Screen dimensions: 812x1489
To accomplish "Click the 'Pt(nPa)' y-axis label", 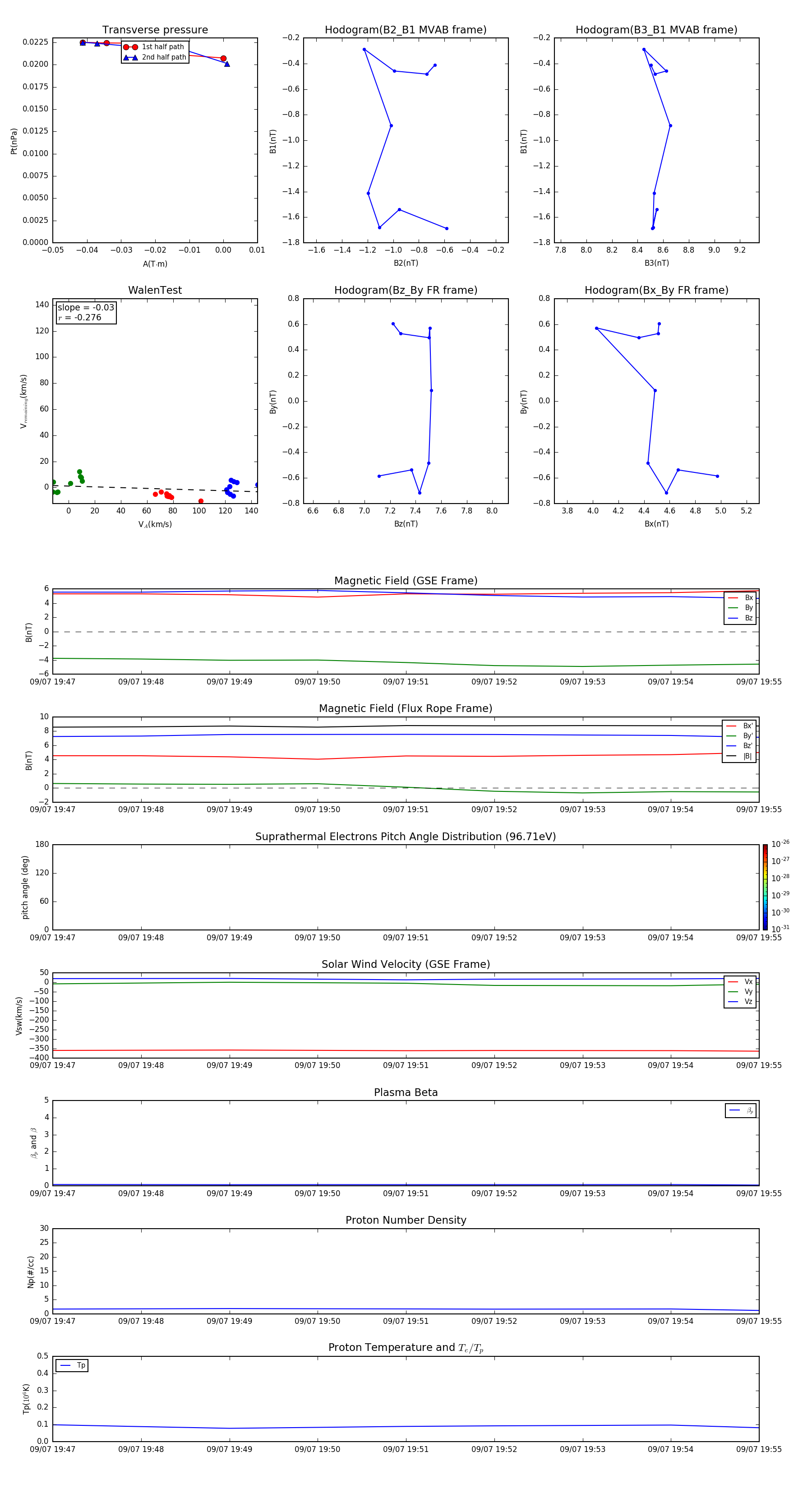I will (x=14, y=140).
